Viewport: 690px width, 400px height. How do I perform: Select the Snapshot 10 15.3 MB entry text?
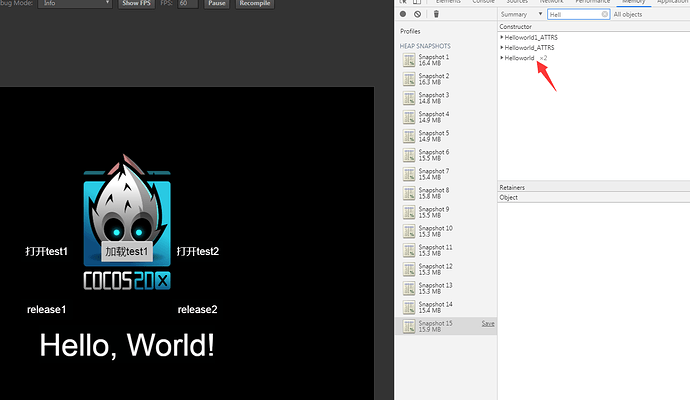[436, 231]
